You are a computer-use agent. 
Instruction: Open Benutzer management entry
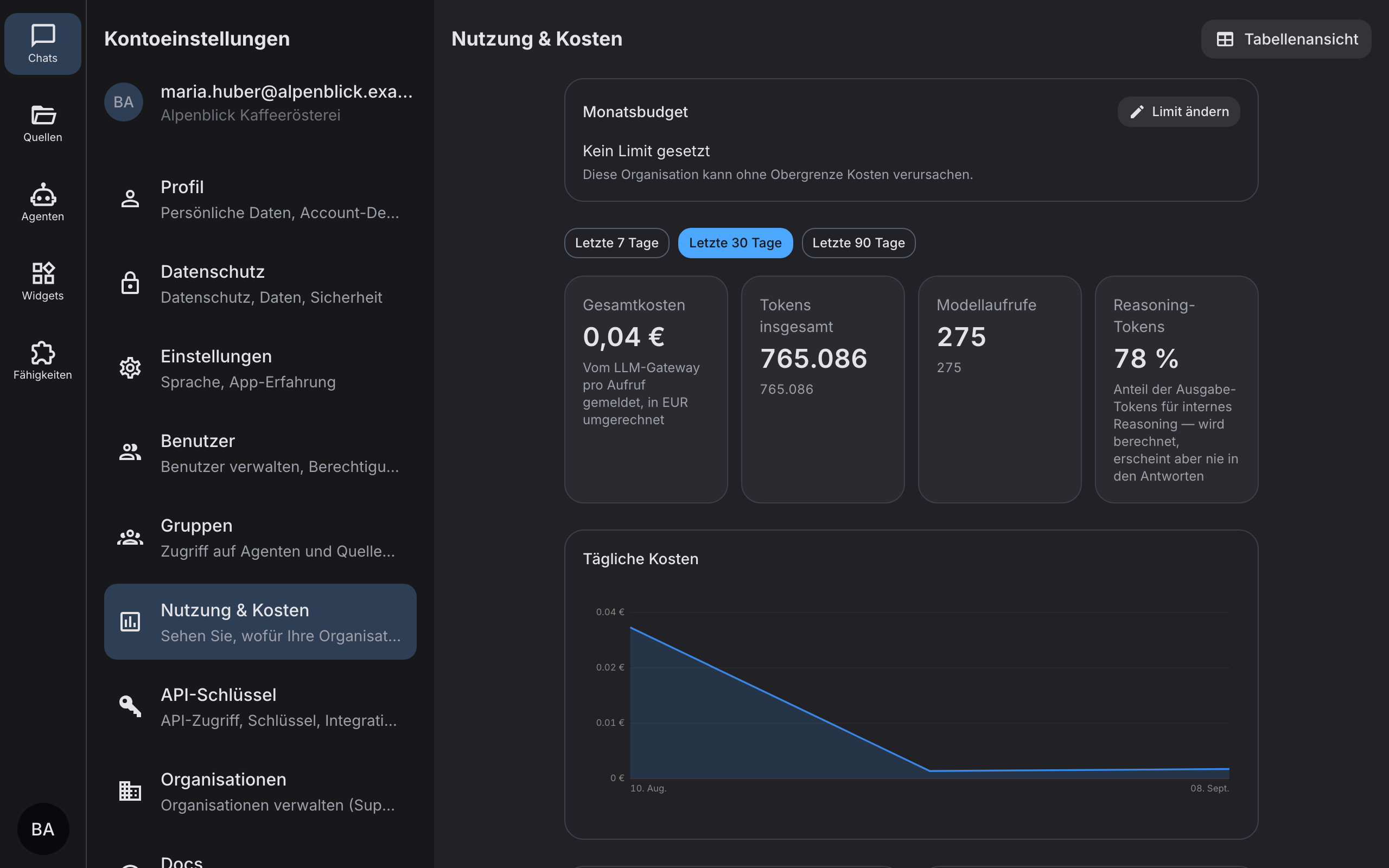coord(260,453)
